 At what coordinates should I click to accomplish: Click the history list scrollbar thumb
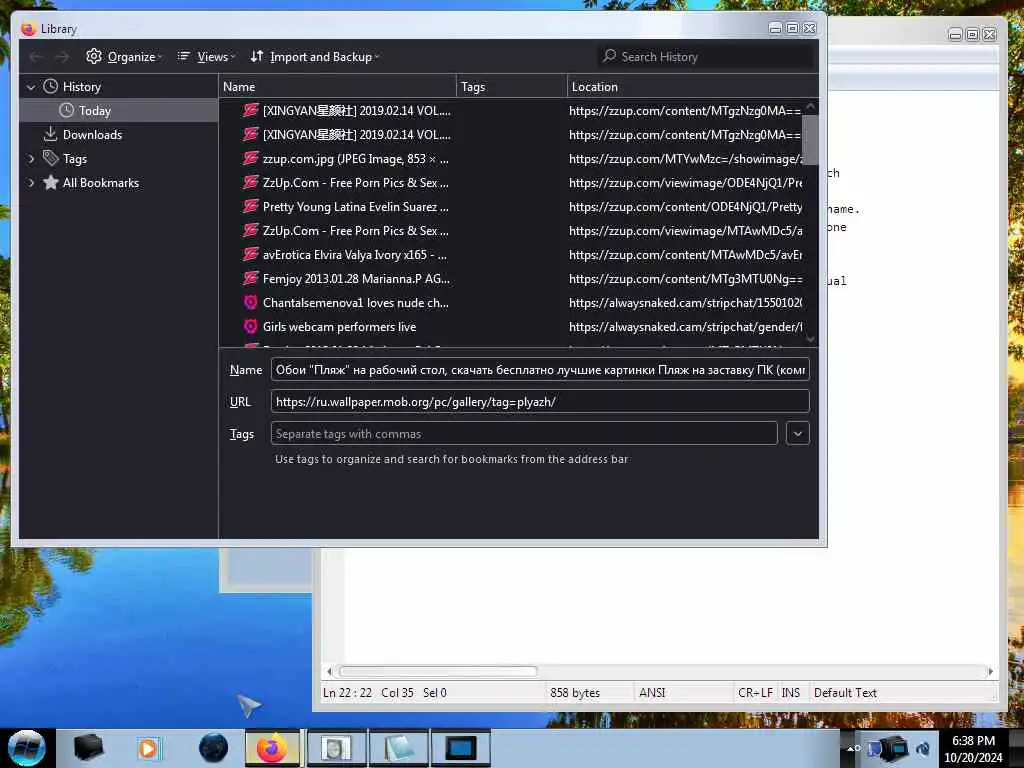[x=810, y=140]
